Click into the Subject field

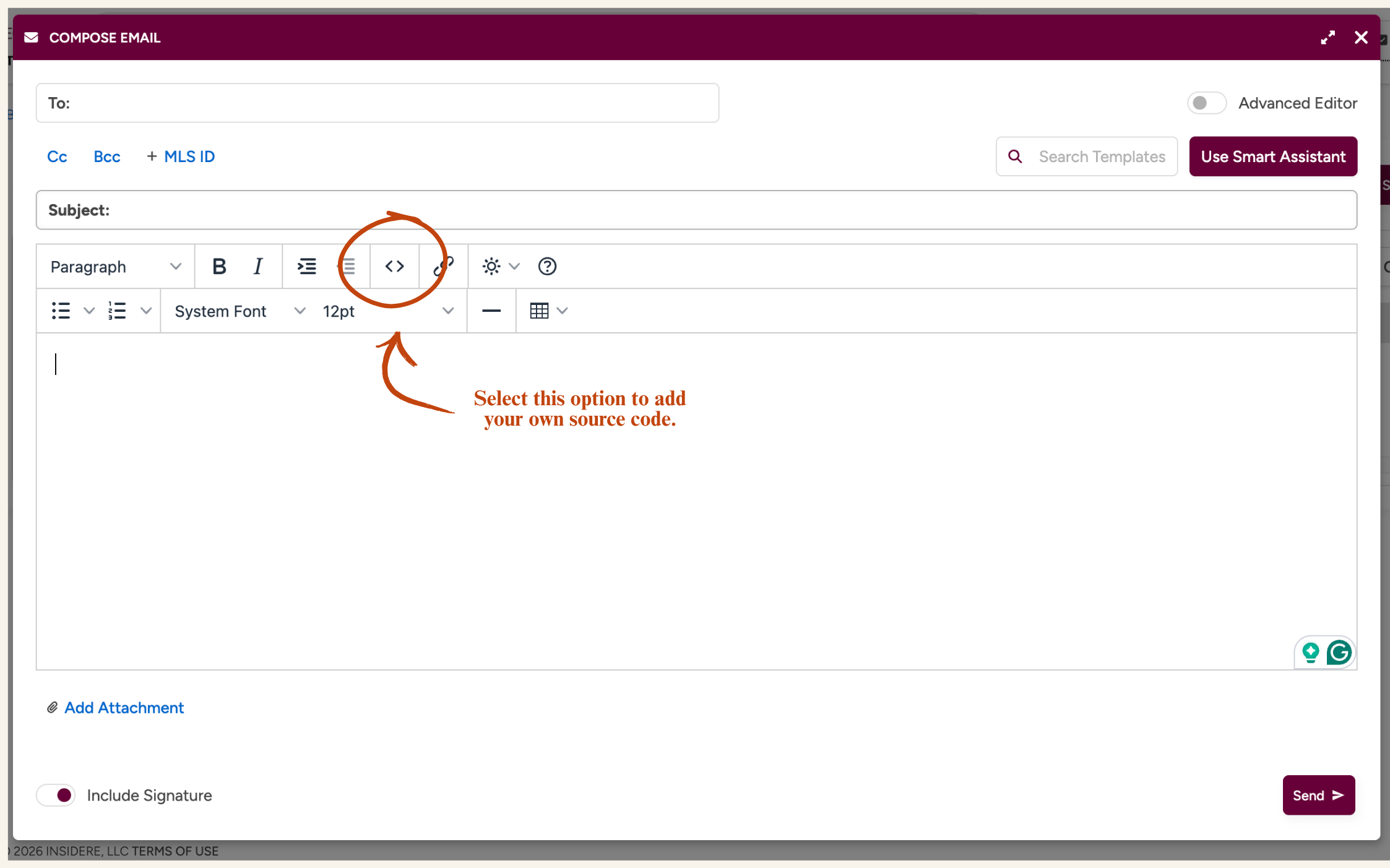point(696,210)
